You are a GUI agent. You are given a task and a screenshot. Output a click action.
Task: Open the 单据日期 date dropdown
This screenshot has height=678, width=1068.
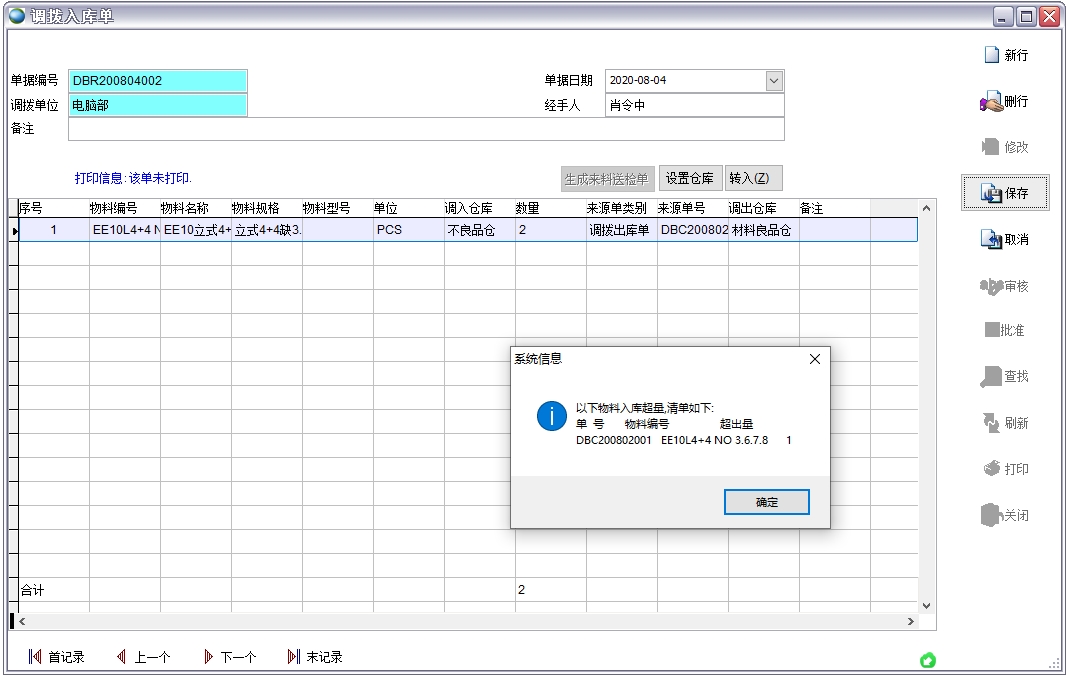(774, 81)
